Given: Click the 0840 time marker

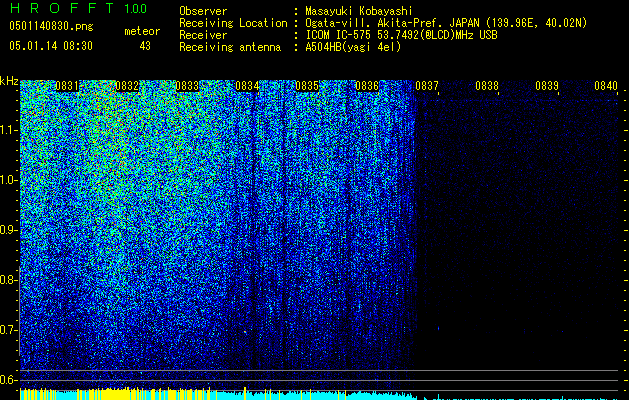Looking at the screenshot, I should click(606, 86).
